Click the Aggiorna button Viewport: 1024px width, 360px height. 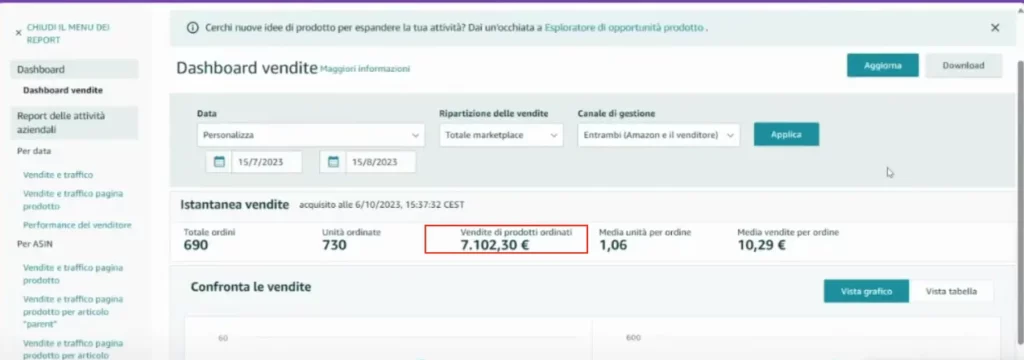point(883,65)
